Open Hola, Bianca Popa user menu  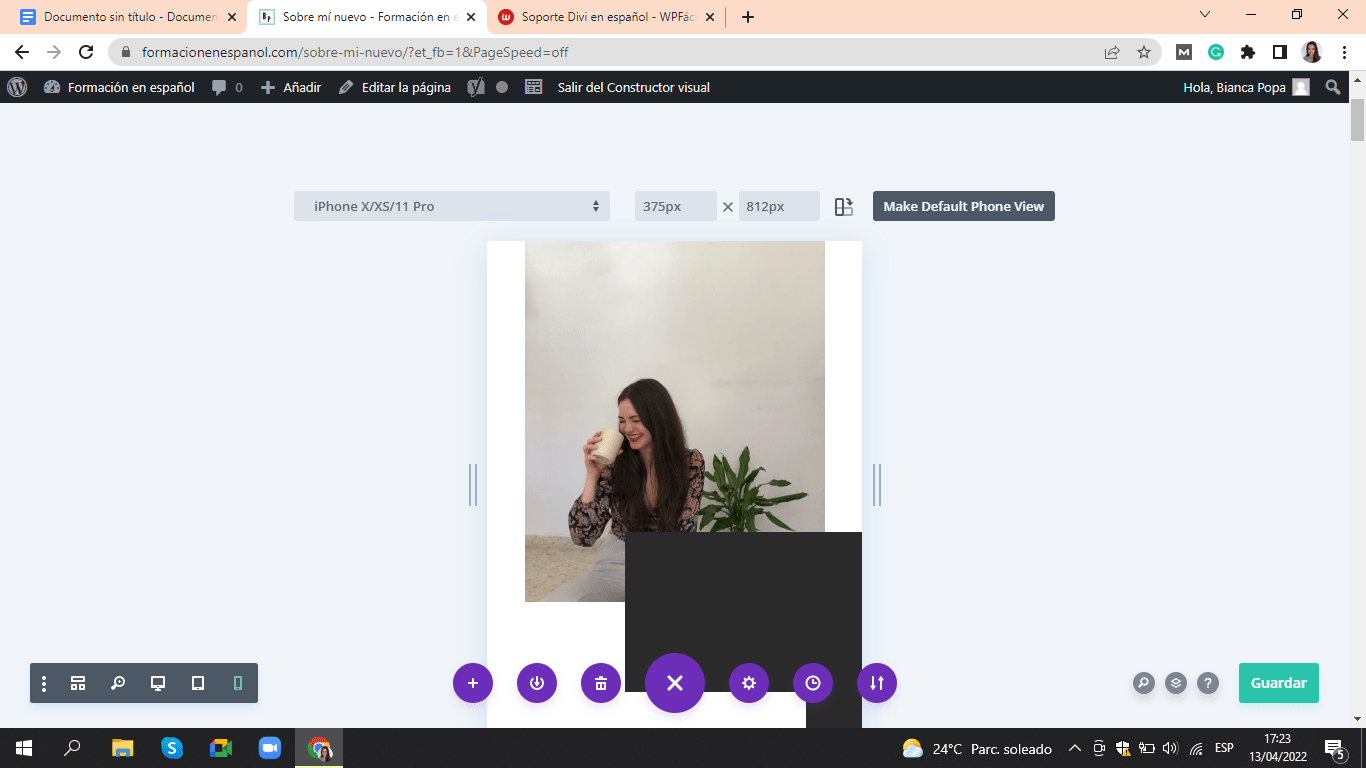coord(1246,87)
